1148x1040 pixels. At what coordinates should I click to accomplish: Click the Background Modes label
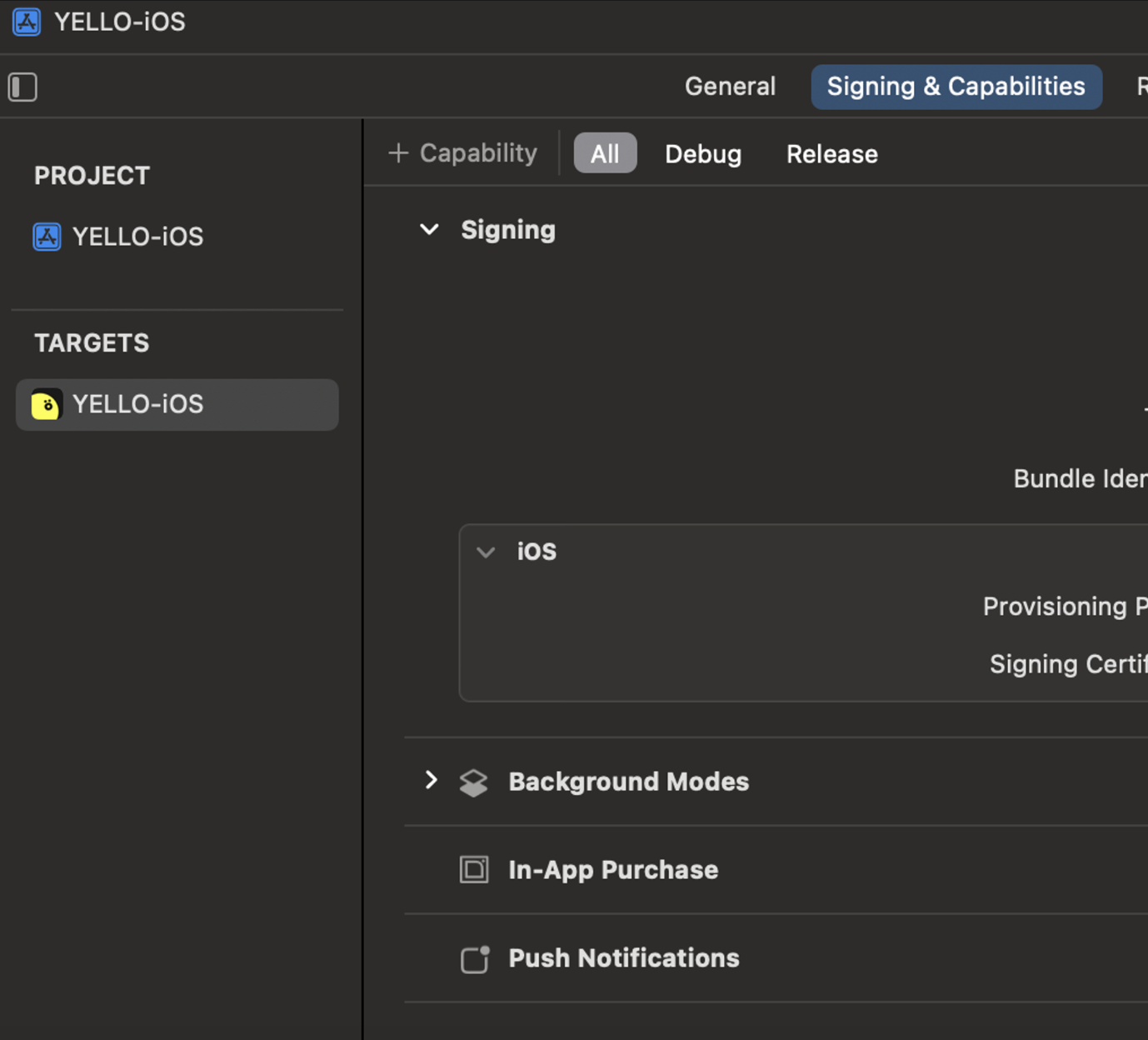pyautogui.click(x=629, y=782)
